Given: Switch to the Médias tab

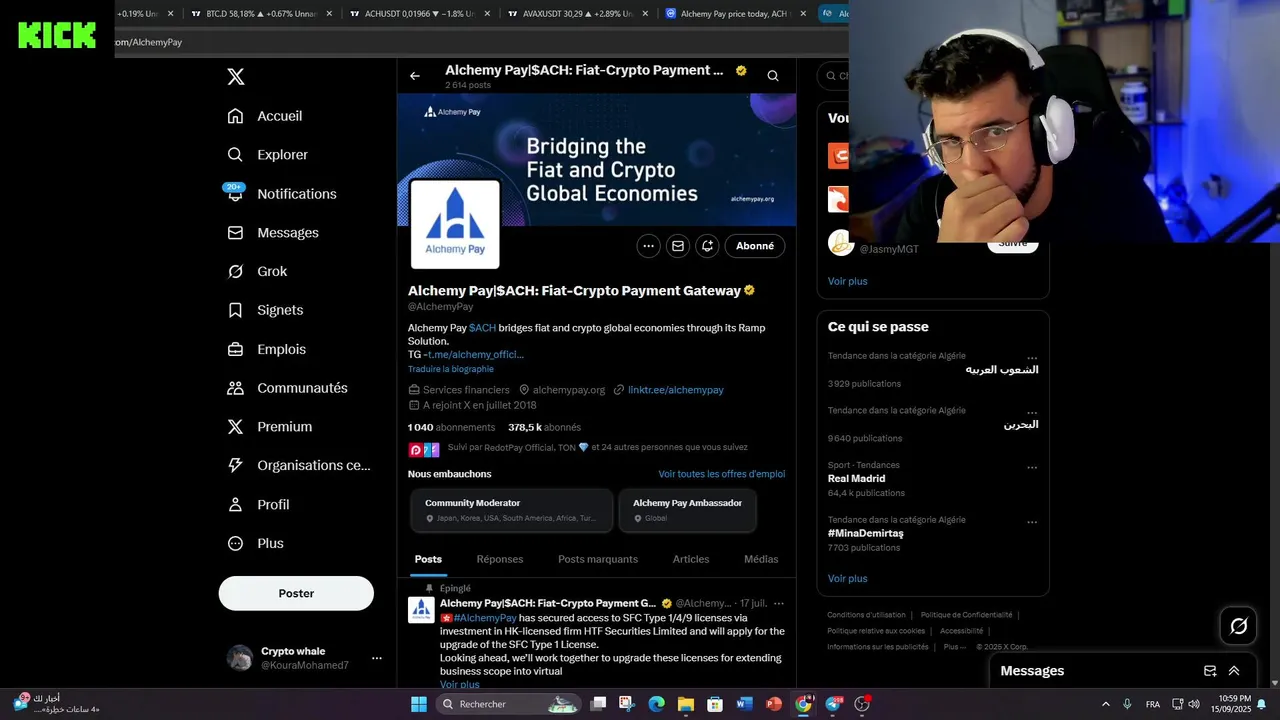Looking at the screenshot, I should coord(761,559).
